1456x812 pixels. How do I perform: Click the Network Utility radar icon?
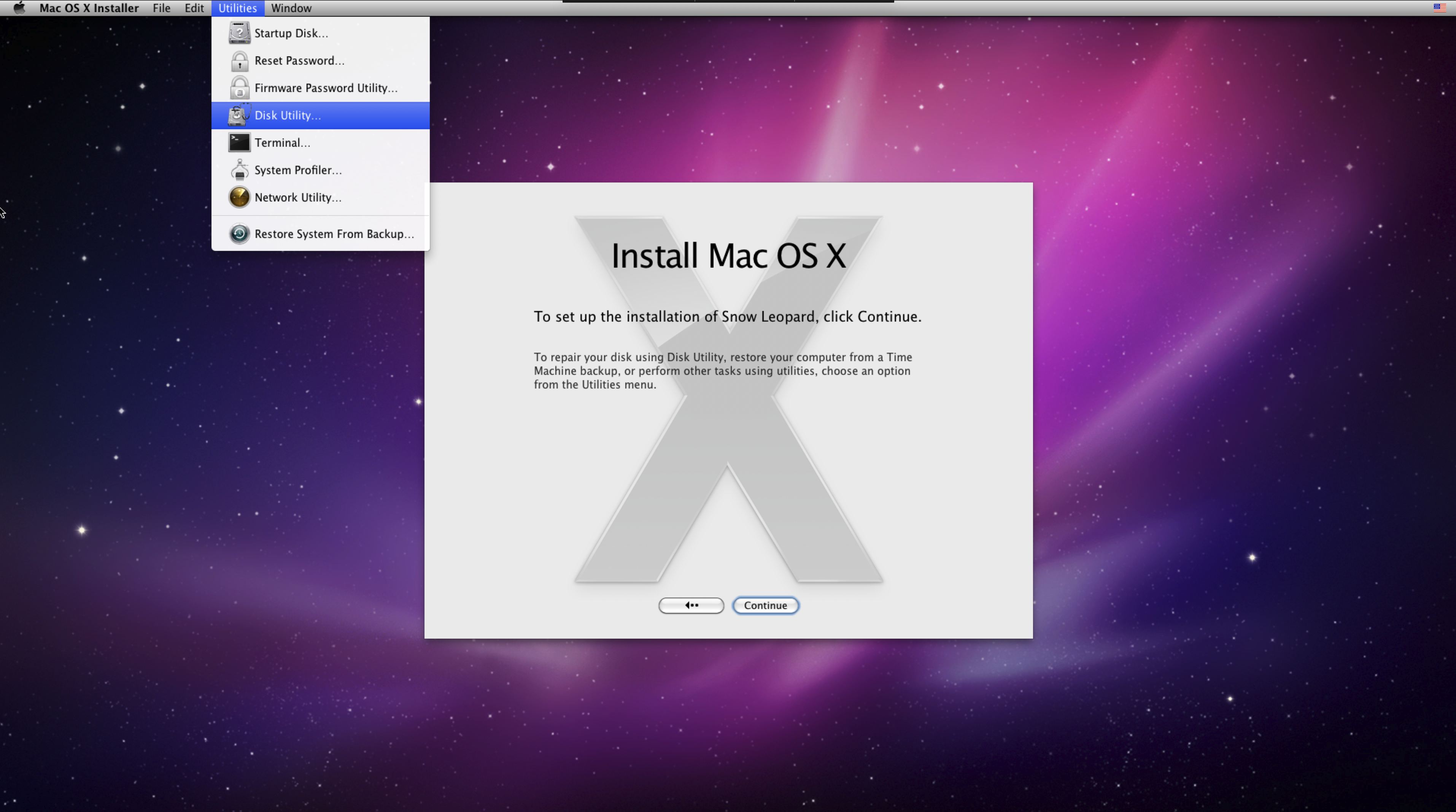click(x=239, y=197)
